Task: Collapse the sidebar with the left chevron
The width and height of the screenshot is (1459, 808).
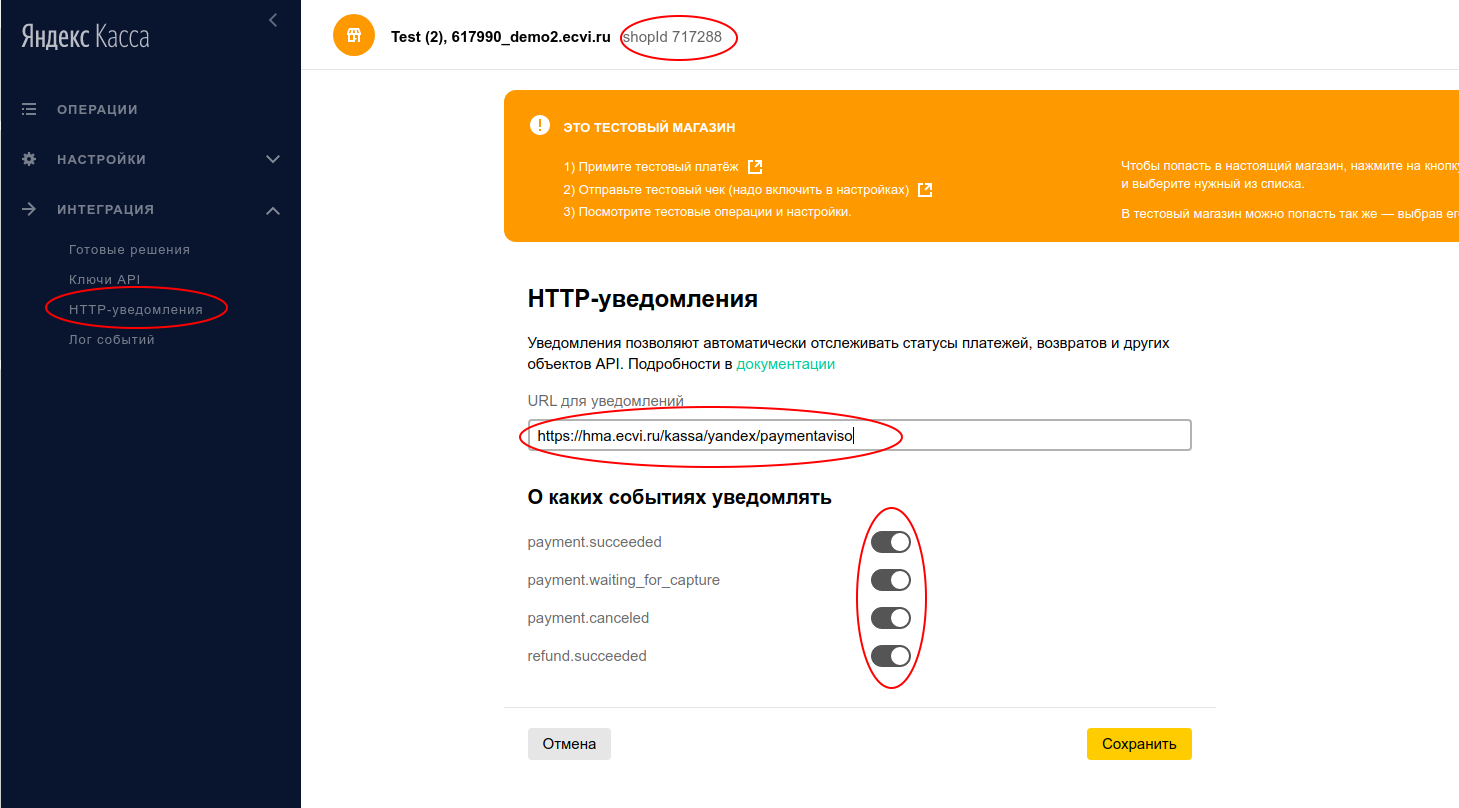Action: (x=273, y=20)
